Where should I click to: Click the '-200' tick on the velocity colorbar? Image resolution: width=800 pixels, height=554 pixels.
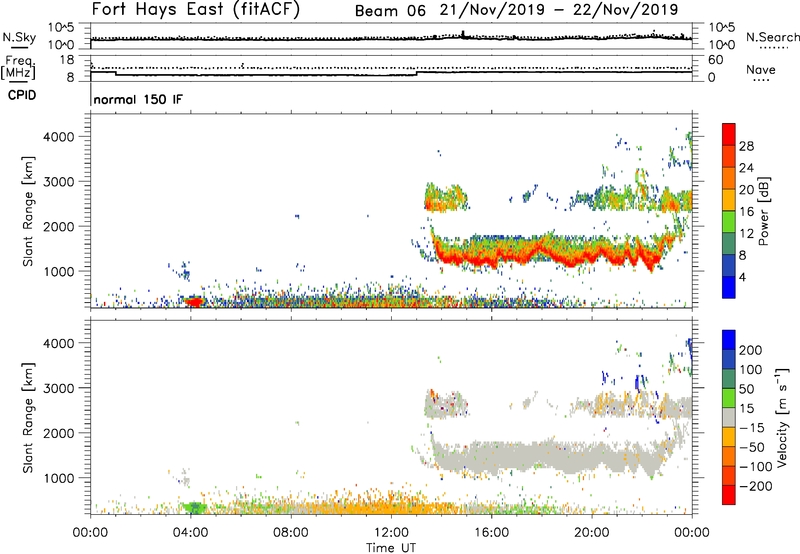(756, 486)
